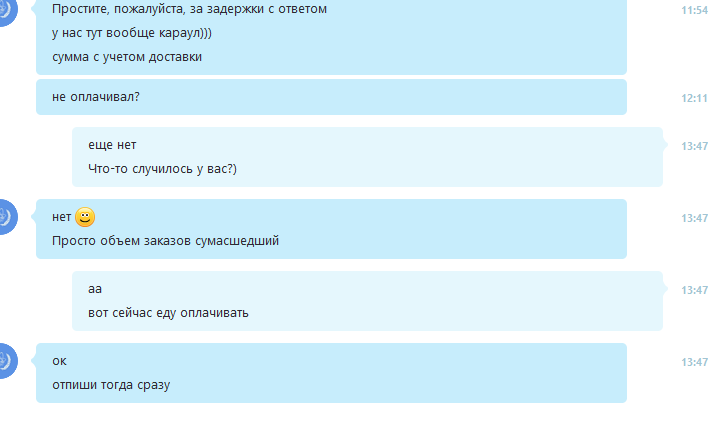The height and width of the screenshot is (428, 722).
Task: Click the "ок" message line
Action: 59,361
